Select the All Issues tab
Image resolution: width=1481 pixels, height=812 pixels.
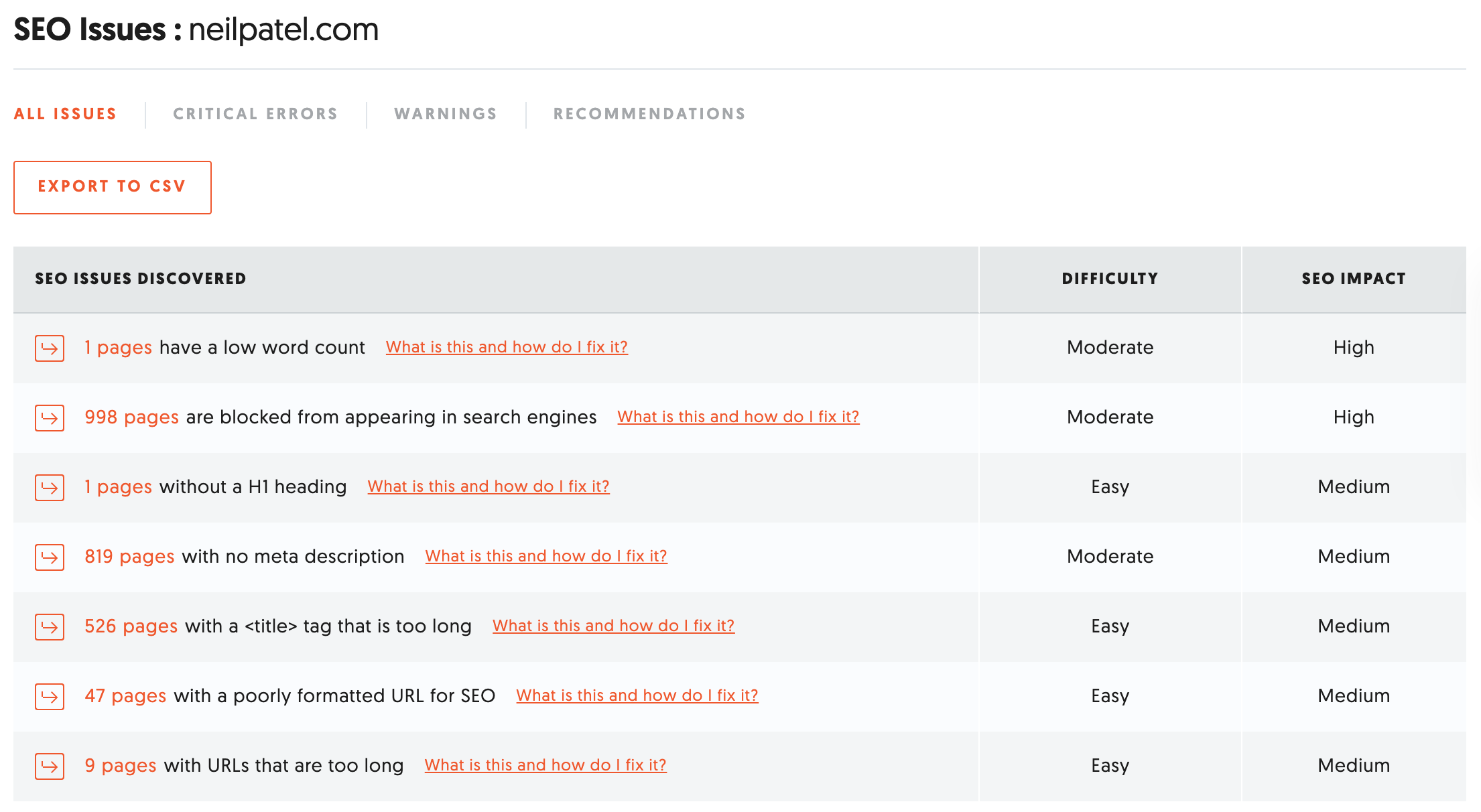click(x=66, y=114)
